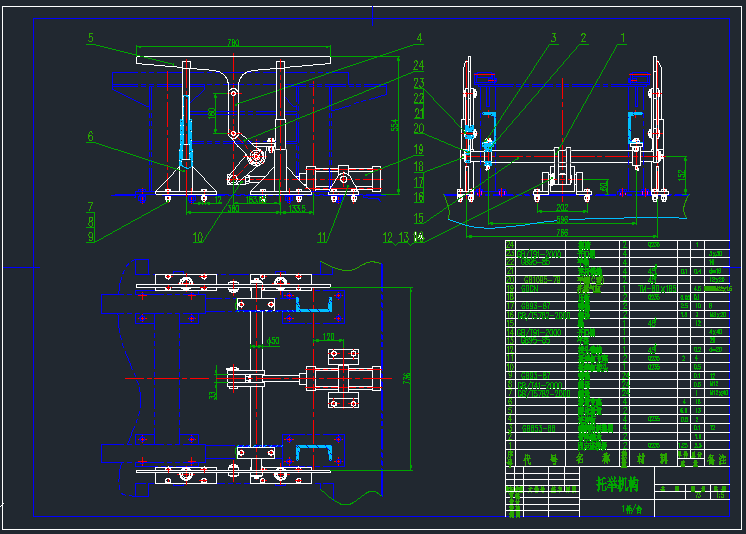Select callout number 4 at the front view's upper right
Viewport: 746px width, 534px height.
click(419, 38)
